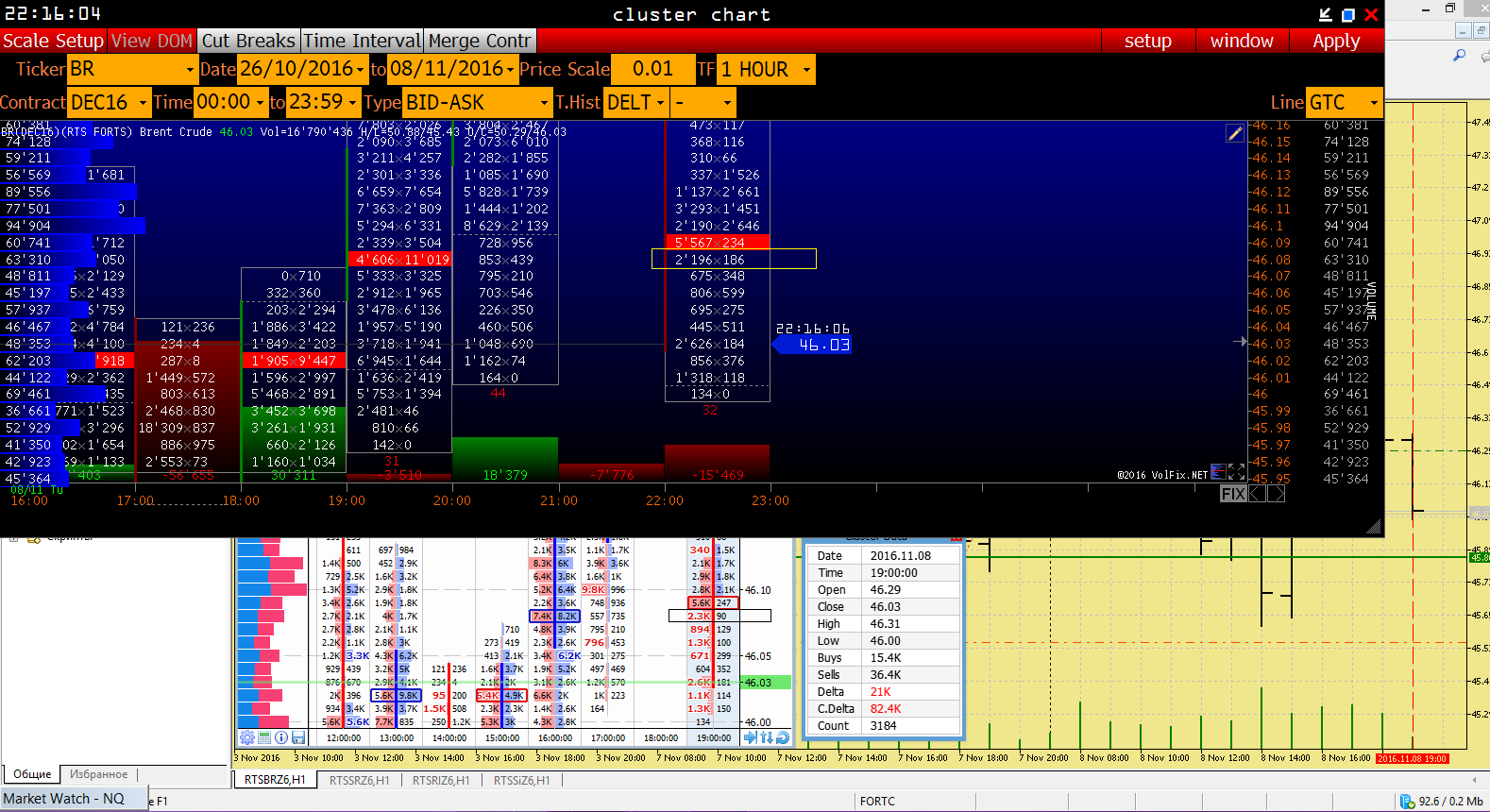Click the info icon in lower chart toolbar

(x=281, y=737)
